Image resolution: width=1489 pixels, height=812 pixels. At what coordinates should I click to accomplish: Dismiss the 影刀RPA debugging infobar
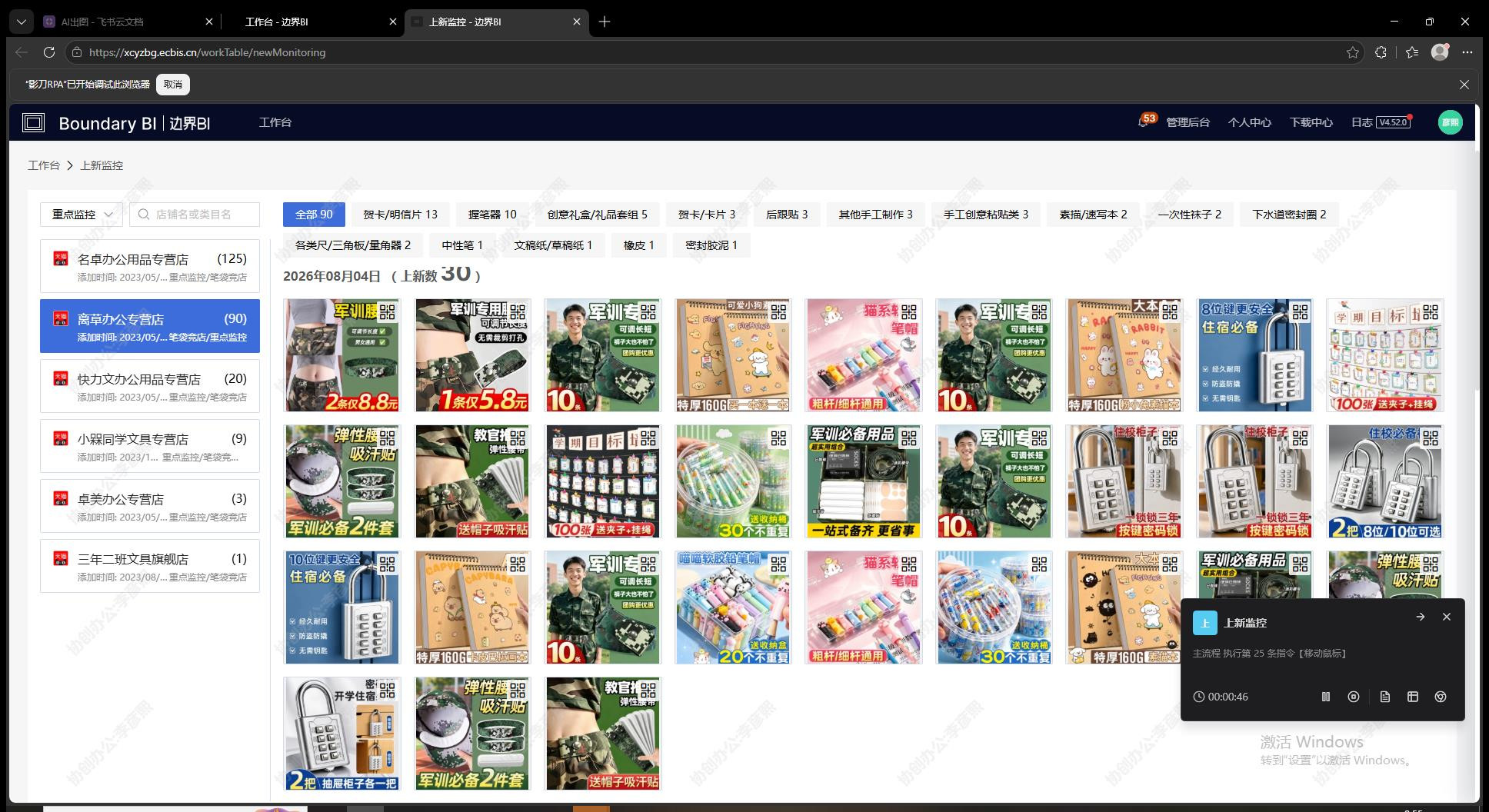coord(1464,85)
